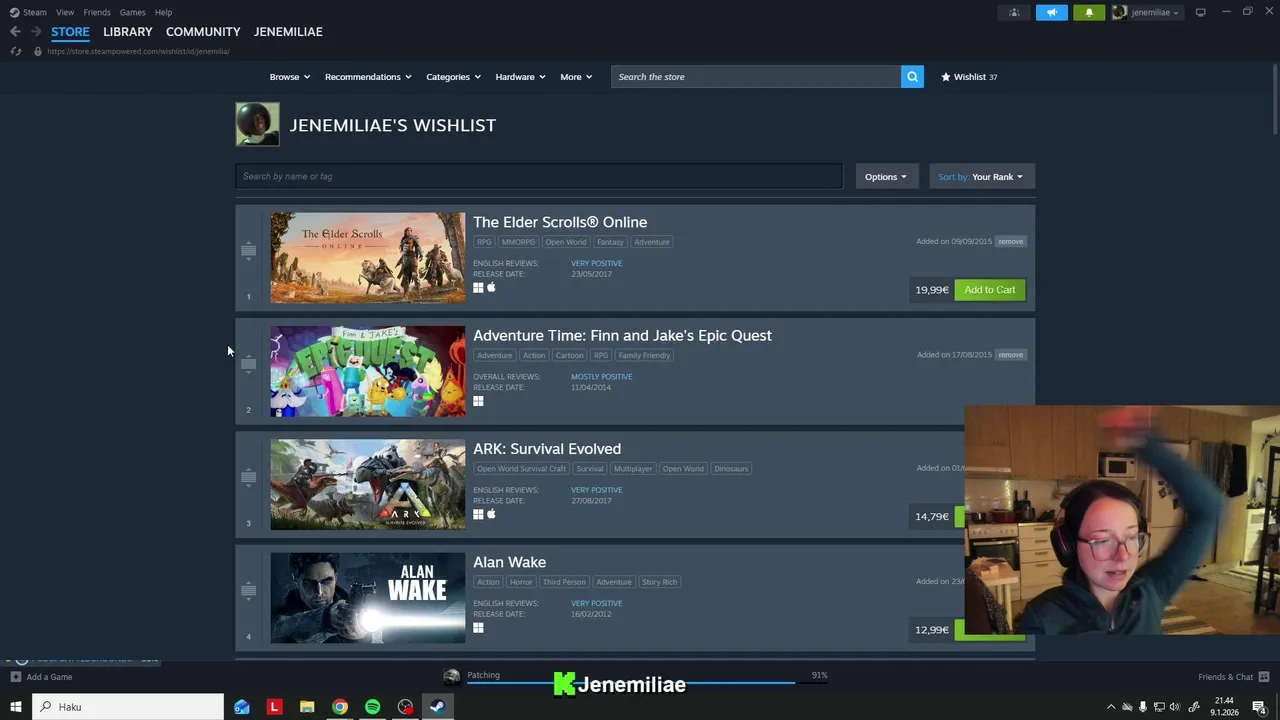Click the MMORPG tag on Elder Scrolls Online

pyautogui.click(x=518, y=242)
